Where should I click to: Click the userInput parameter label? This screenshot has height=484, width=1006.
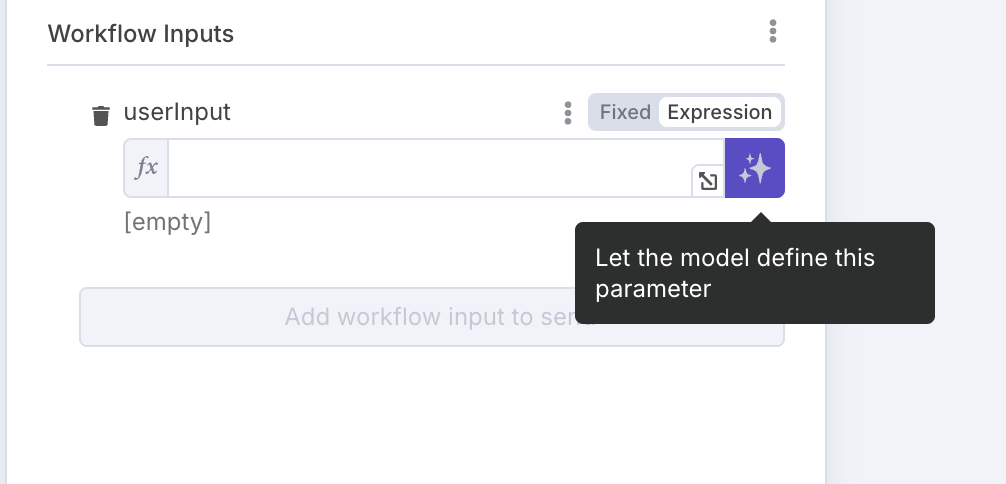[x=177, y=112]
